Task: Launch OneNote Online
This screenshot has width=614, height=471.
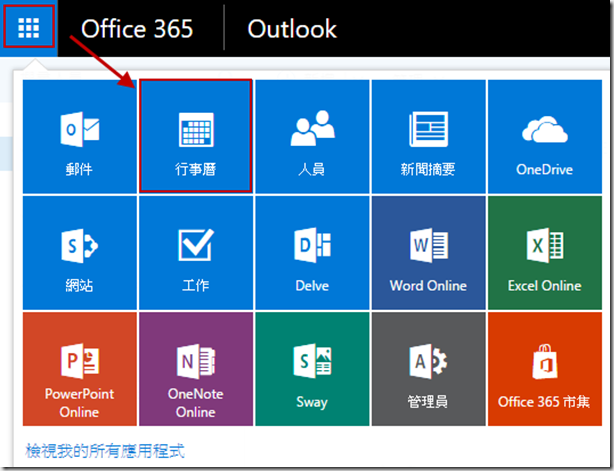Action: [196, 370]
